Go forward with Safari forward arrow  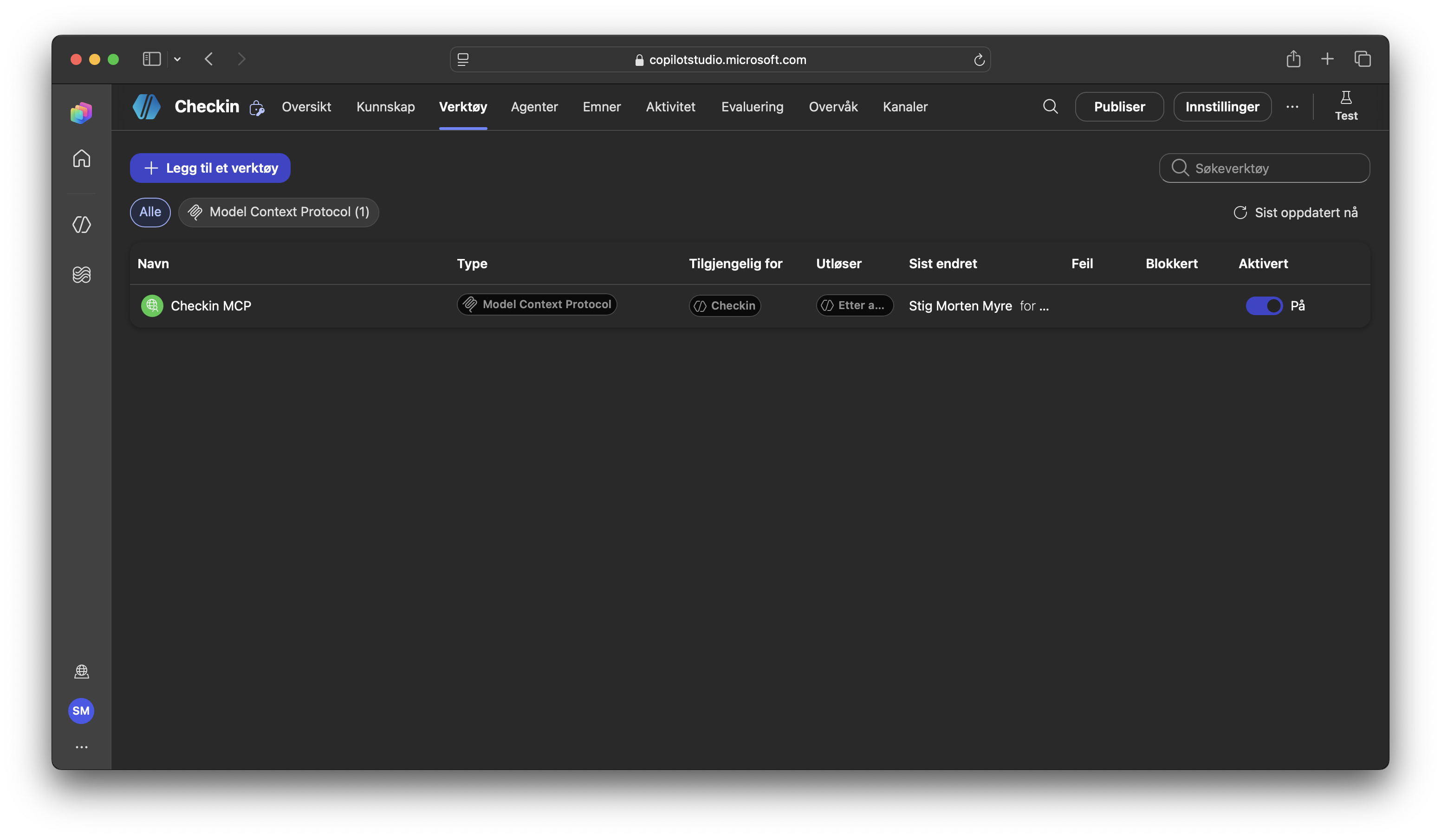pos(241,59)
